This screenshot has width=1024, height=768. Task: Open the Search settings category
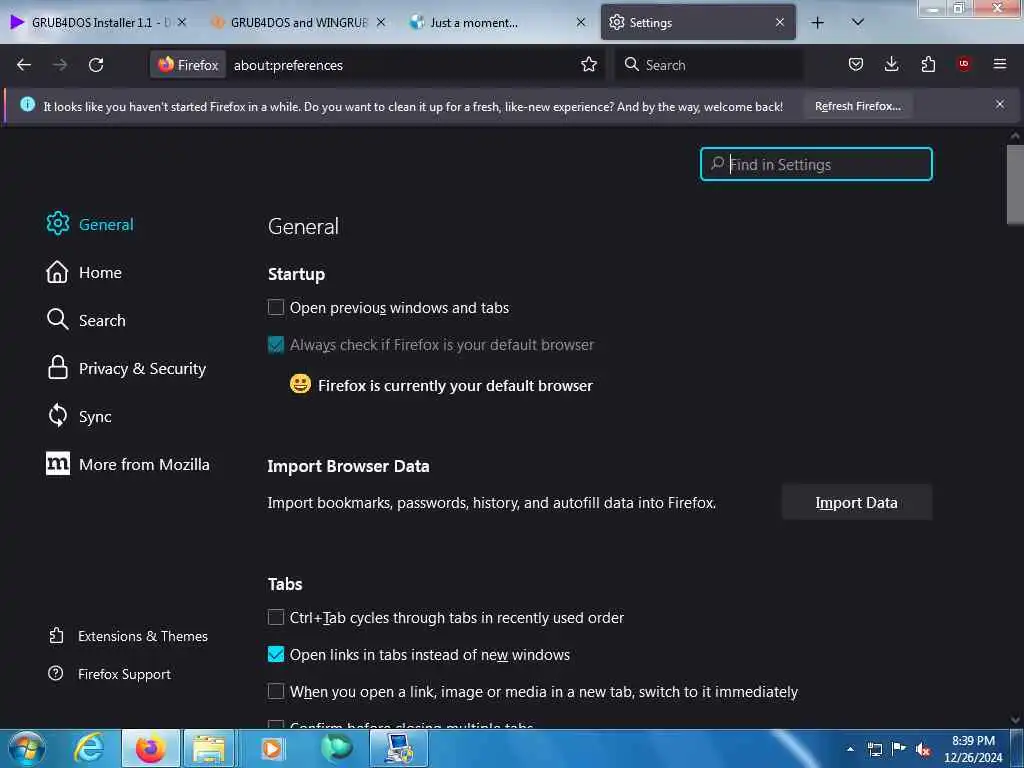[x=86, y=320]
